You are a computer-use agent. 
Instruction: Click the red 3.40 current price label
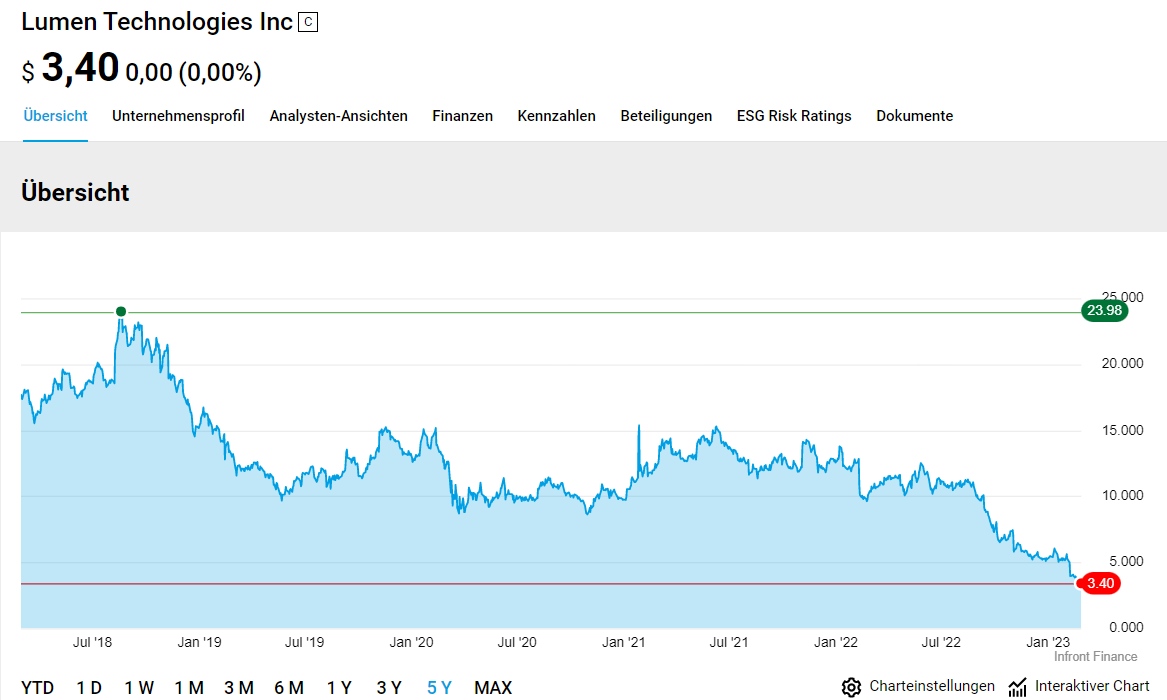pos(1099,584)
